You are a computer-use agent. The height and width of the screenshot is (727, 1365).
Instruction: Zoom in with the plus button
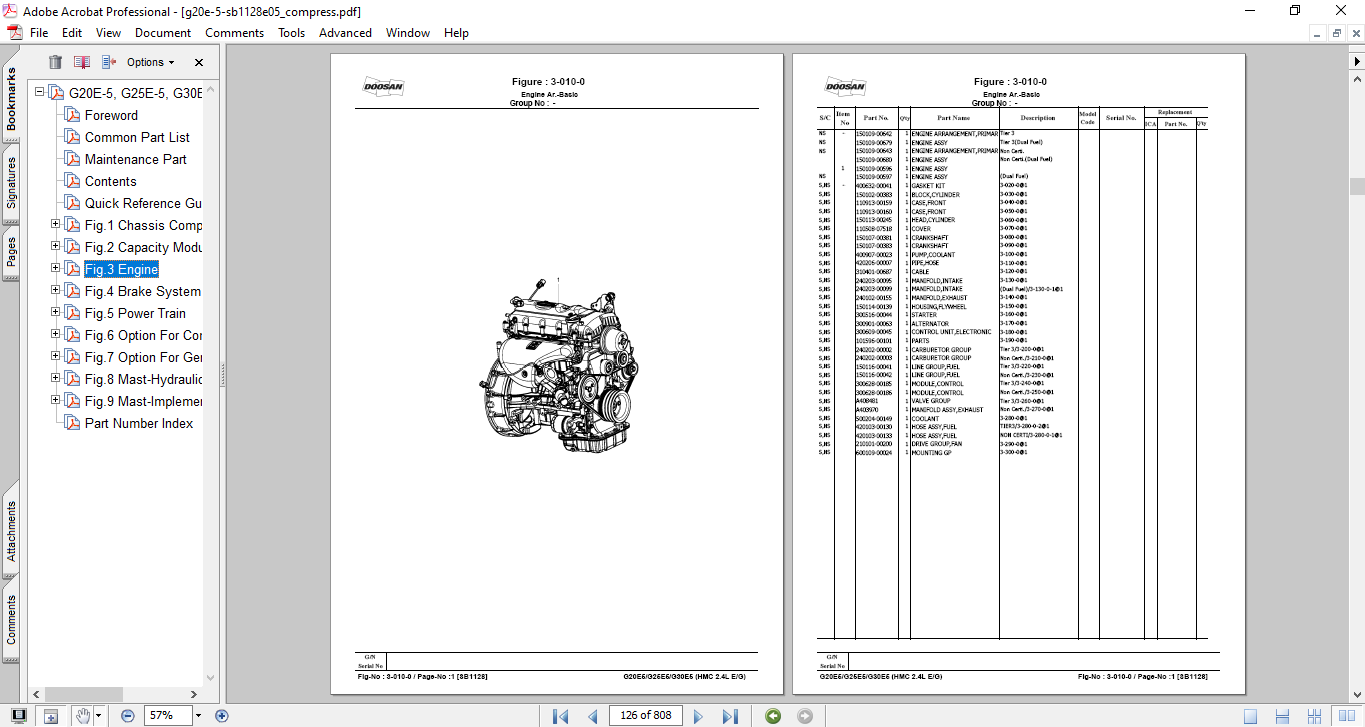tap(222, 716)
